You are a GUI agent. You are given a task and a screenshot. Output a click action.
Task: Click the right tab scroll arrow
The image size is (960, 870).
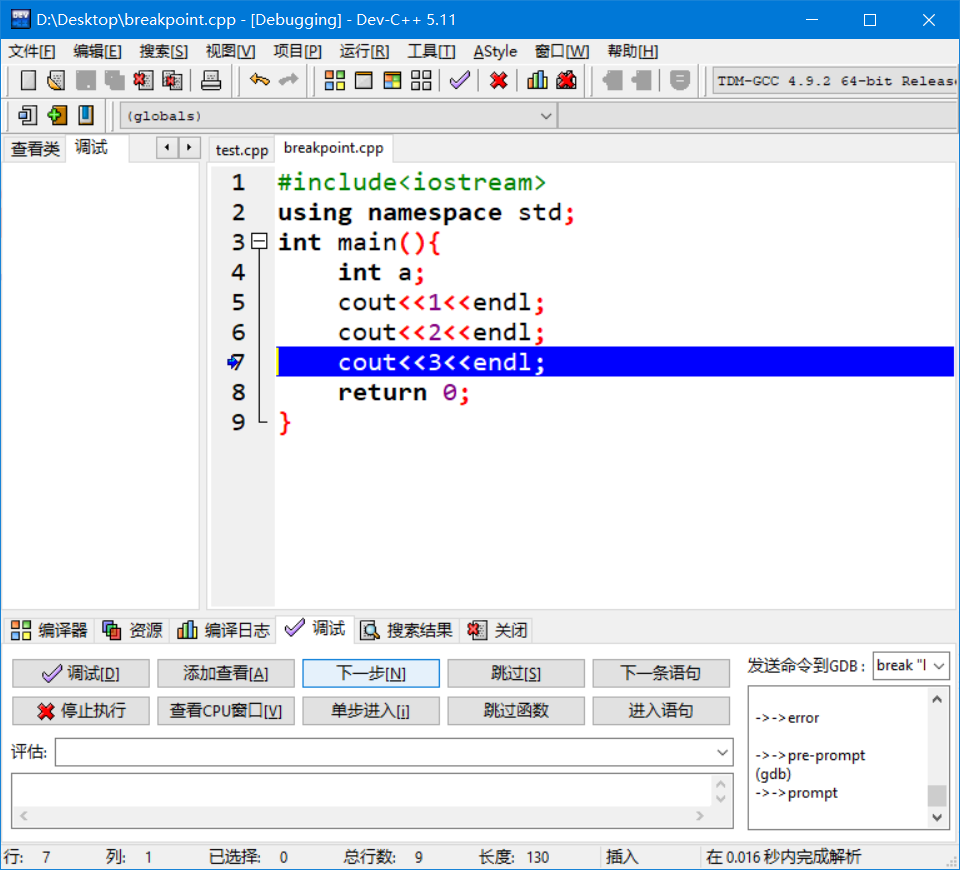click(188, 147)
